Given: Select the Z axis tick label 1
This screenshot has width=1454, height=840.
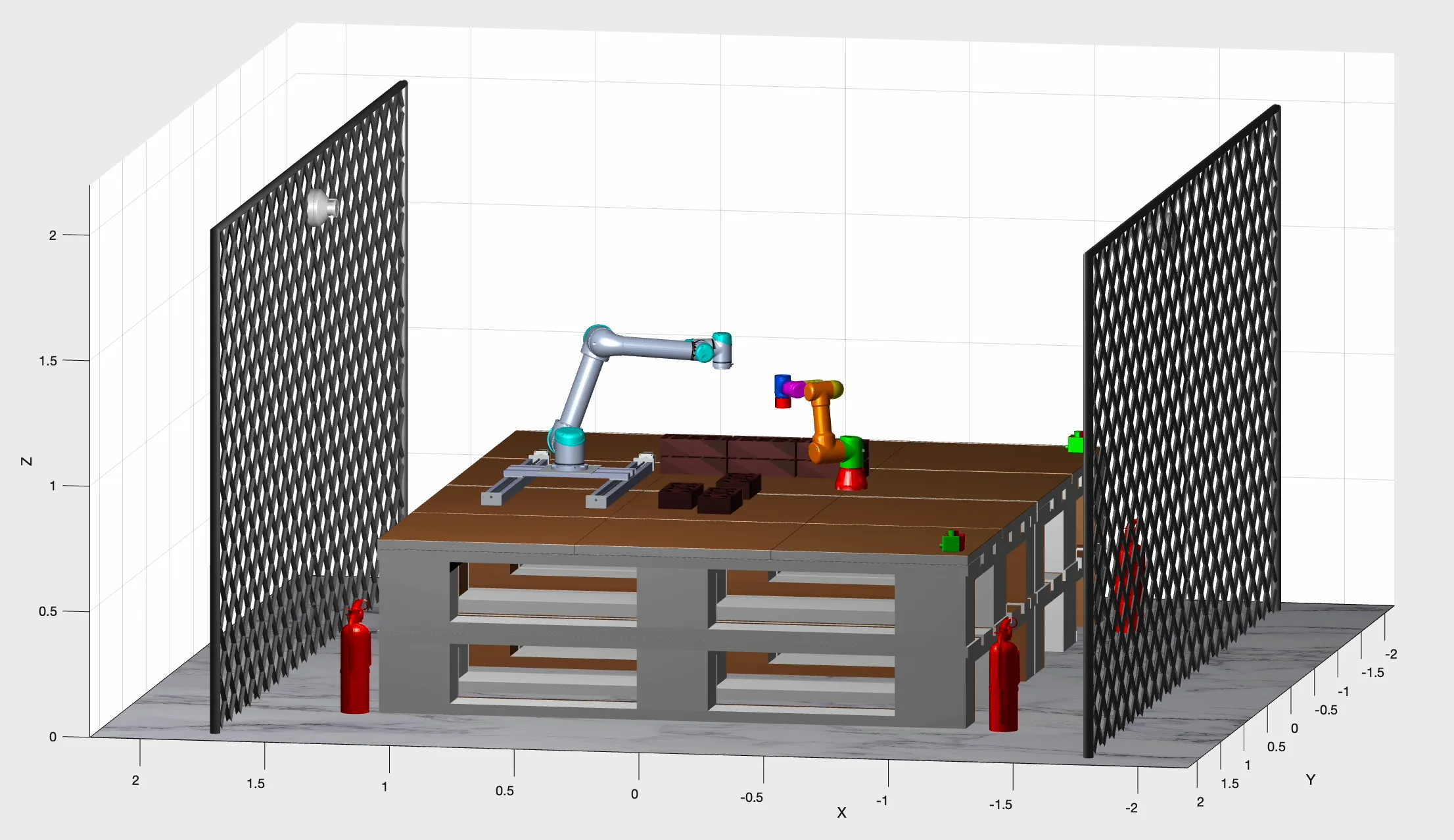Looking at the screenshot, I should pyautogui.click(x=53, y=486).
